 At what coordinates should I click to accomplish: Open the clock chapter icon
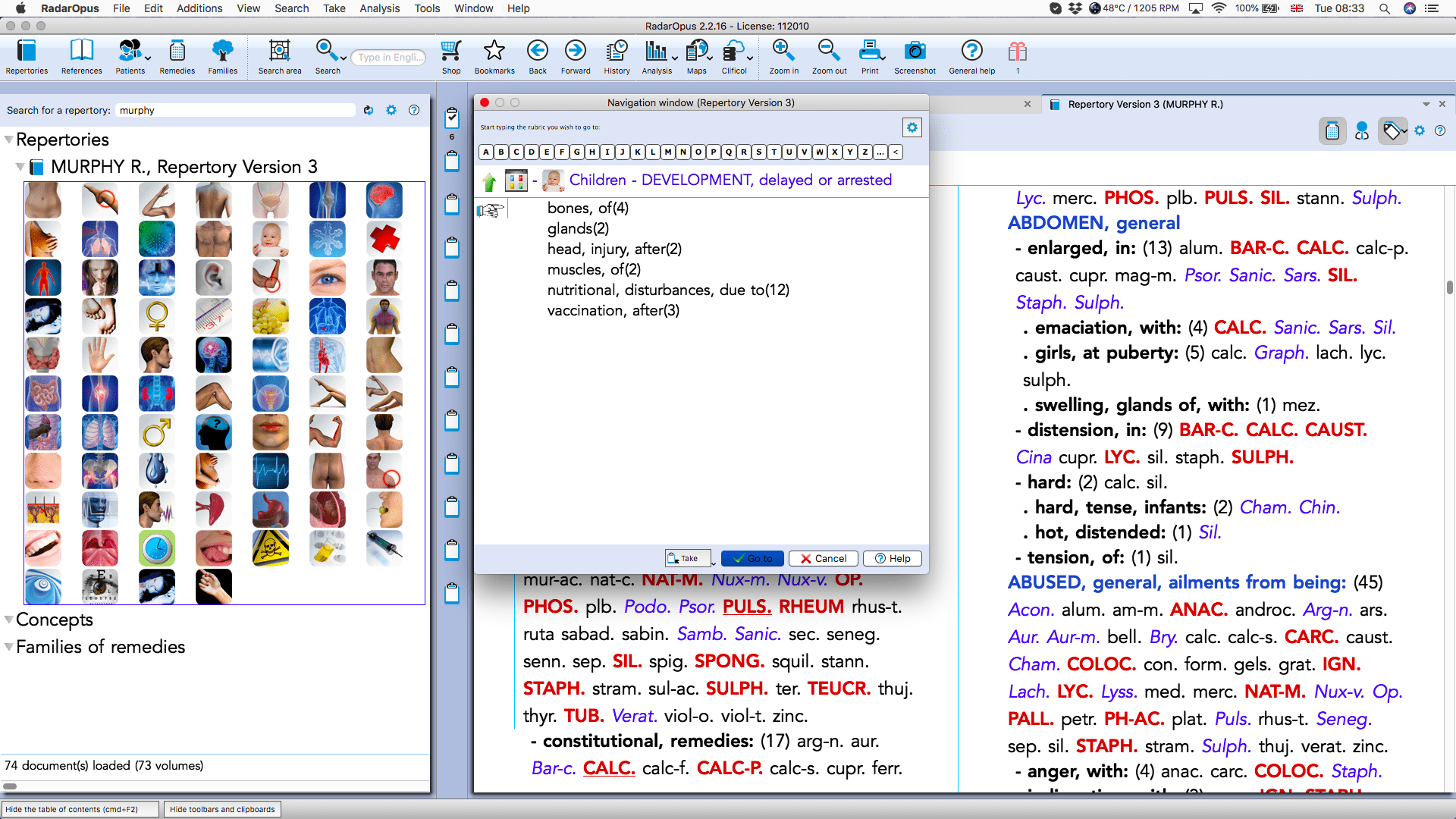click(x=157, y=548)
